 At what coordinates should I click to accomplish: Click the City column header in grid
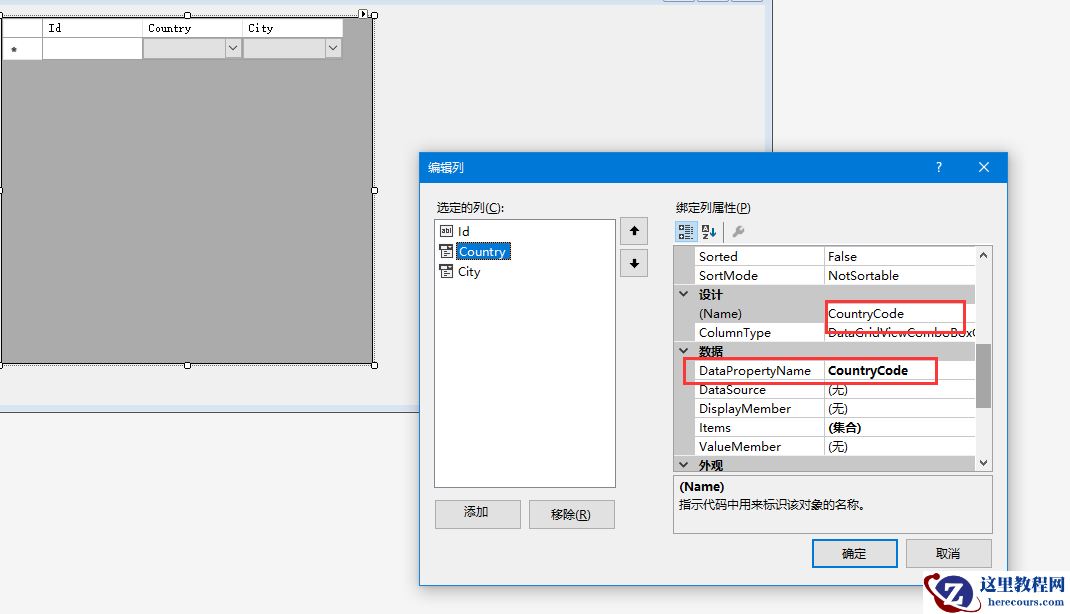pos(293,28)
